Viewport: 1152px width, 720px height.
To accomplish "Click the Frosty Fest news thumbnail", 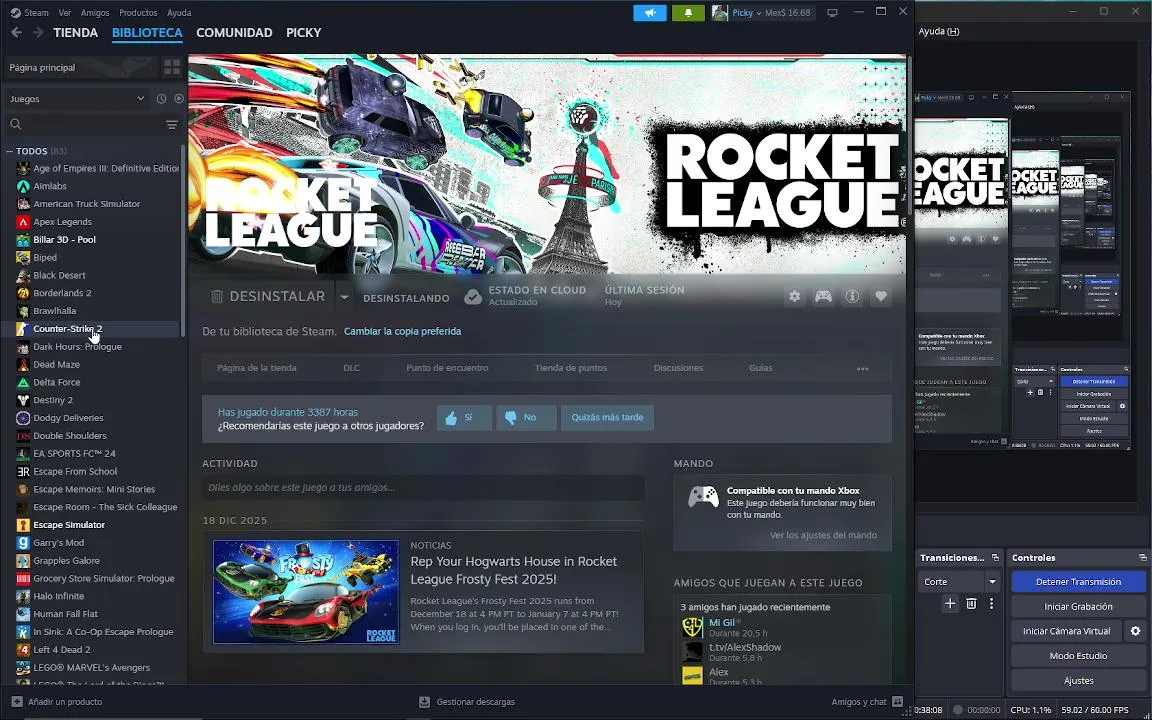I will (306, 591).
